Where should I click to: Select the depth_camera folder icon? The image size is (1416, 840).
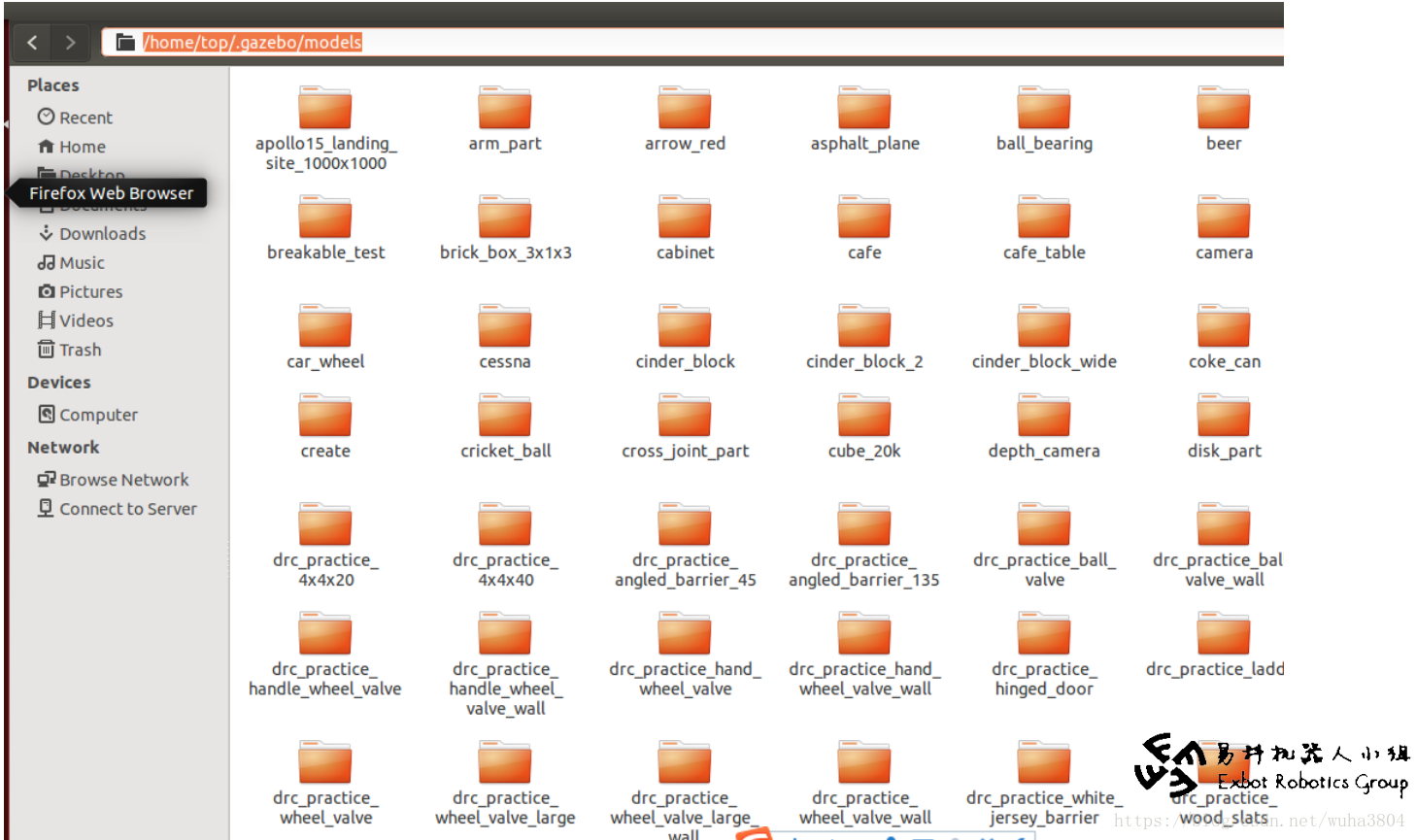(1044, 415)
